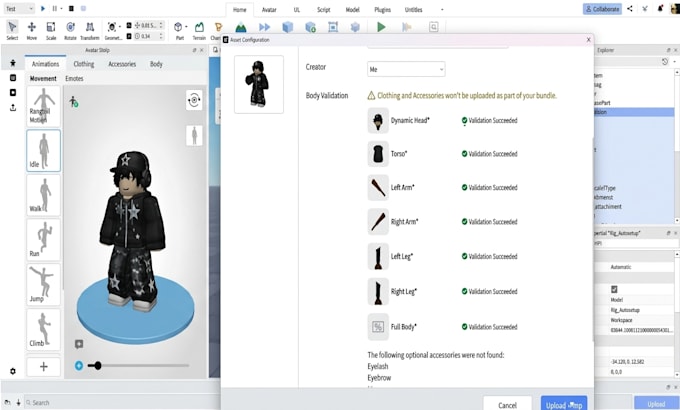This screenshot has height=410, width=680.
Task: Activate the Transform tool
Action: pos(90,30)
